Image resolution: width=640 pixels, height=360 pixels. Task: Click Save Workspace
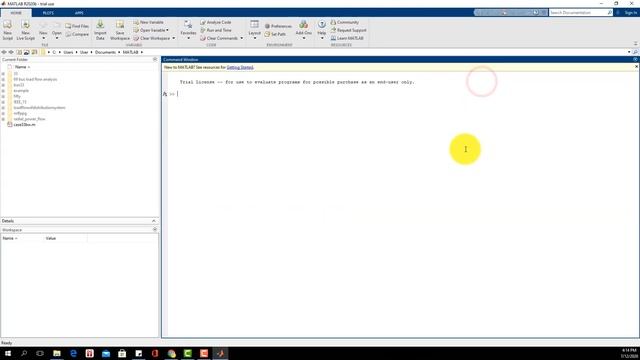pyautogui.click(x=120, y=30)
